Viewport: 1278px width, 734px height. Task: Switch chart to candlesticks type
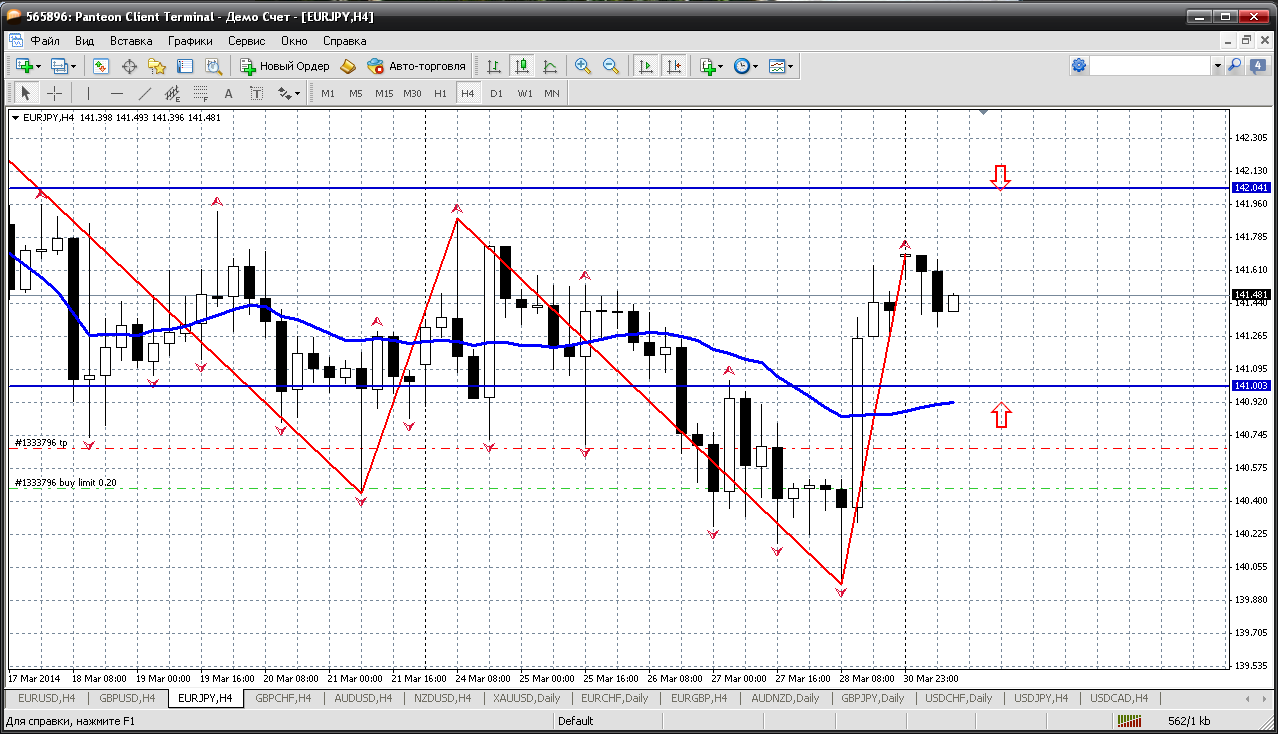[x=522, y=66]
